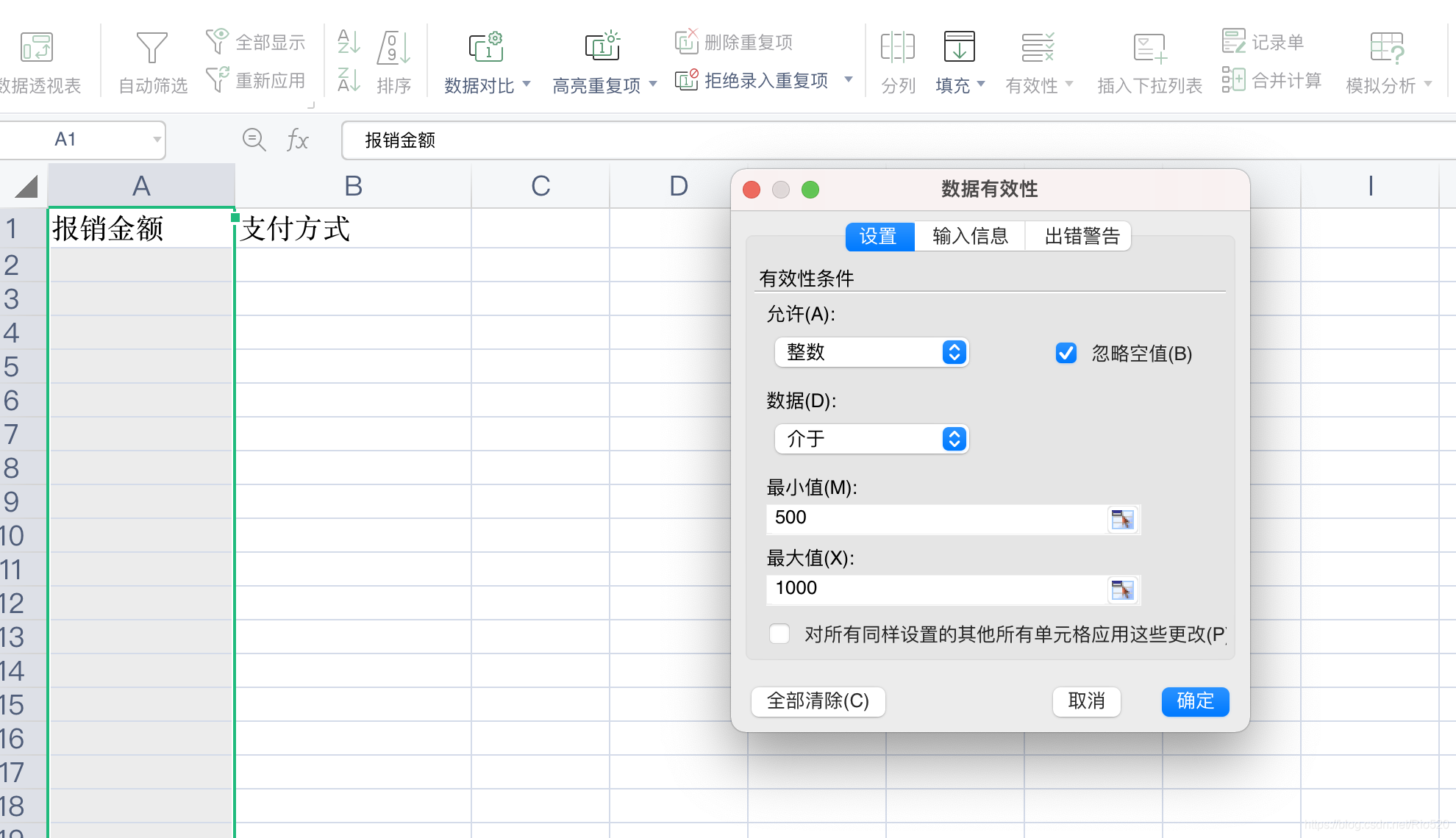Image resolution: width=1456 pixels, height=838 pixels.
Task: Select column A header
Action: pyautogui.click(x=141, y=187)
